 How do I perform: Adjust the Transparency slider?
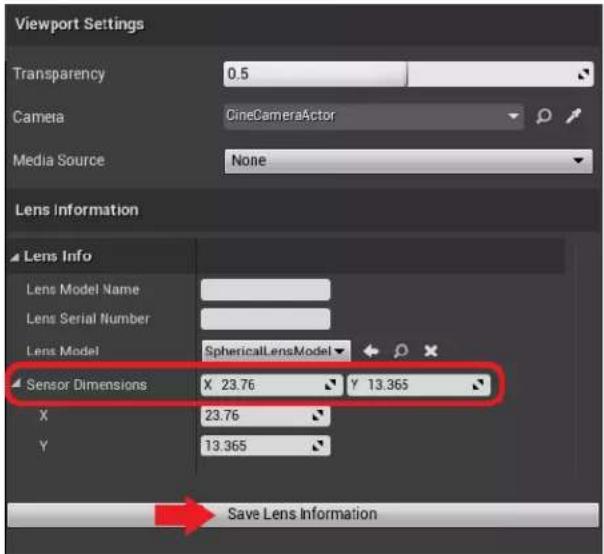click(x=408, y=74)
